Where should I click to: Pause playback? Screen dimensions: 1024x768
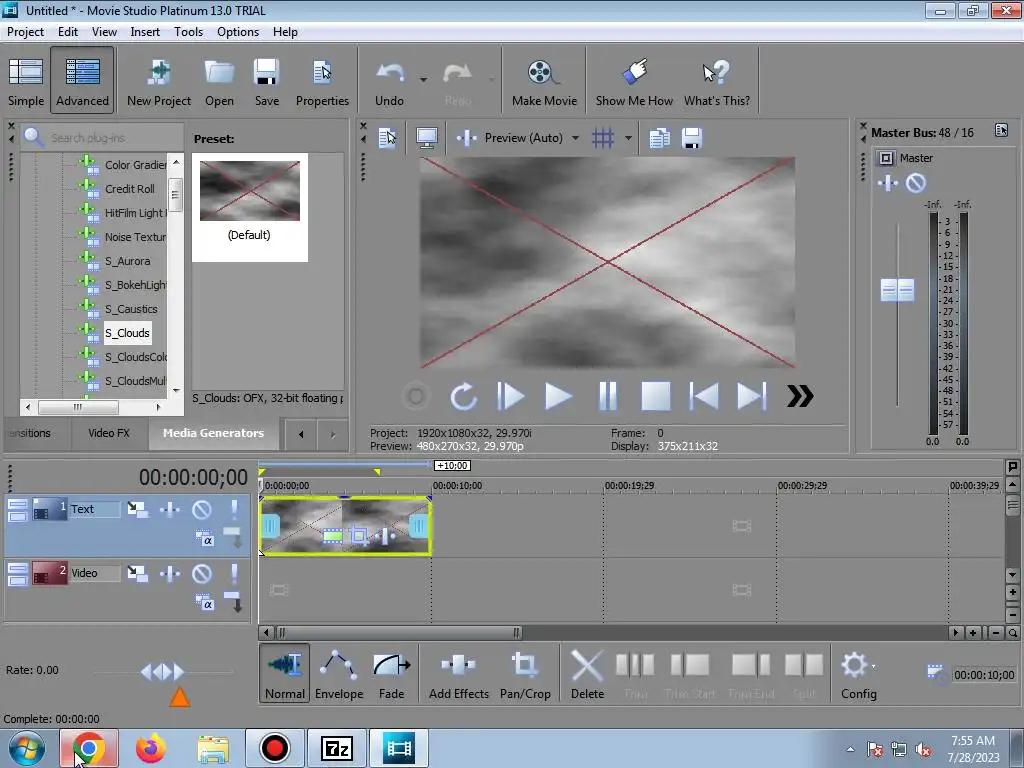[x=607, y=396]
